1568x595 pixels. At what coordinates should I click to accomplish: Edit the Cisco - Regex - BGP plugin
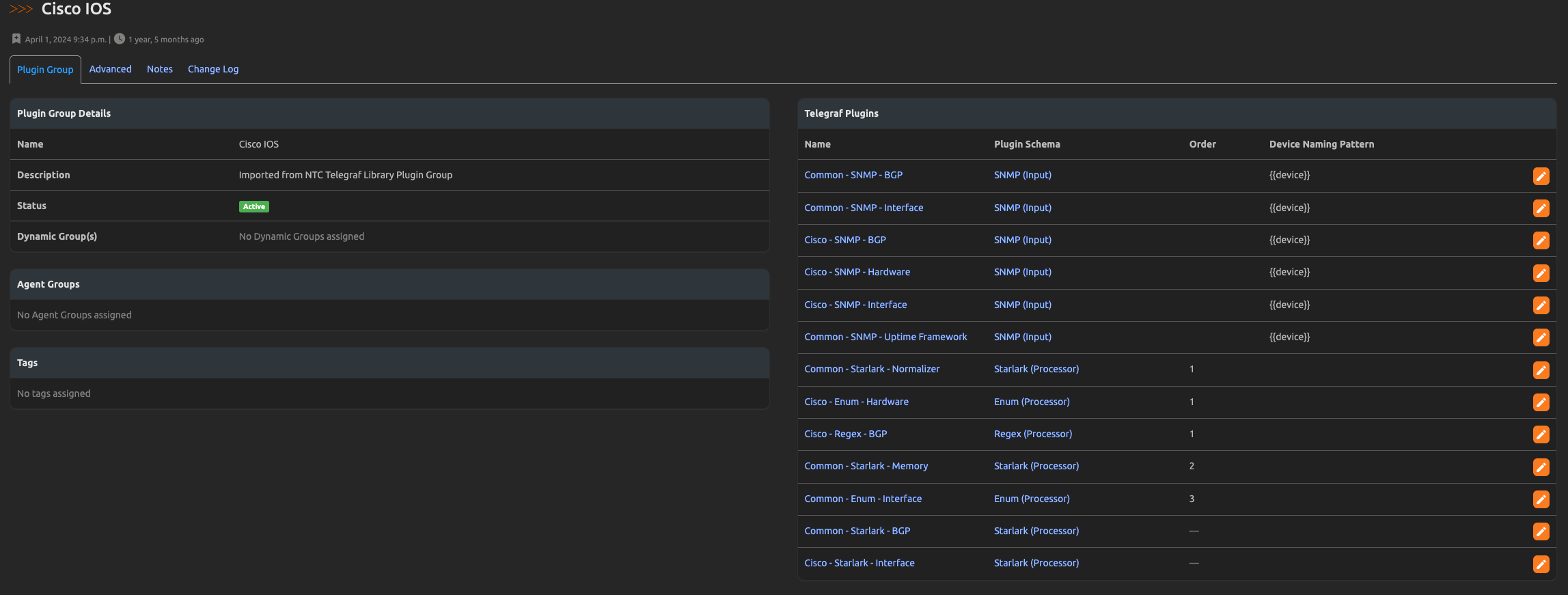tap(1541, 434)
